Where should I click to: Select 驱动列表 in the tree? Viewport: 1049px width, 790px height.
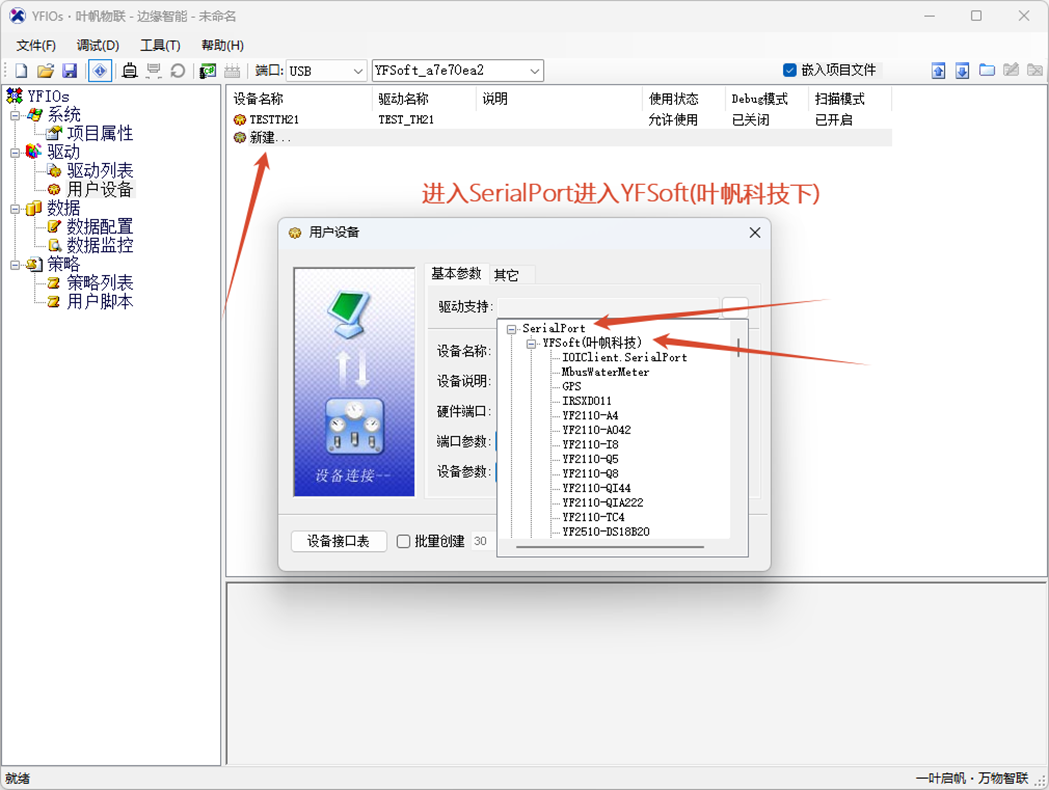(100, 171)
